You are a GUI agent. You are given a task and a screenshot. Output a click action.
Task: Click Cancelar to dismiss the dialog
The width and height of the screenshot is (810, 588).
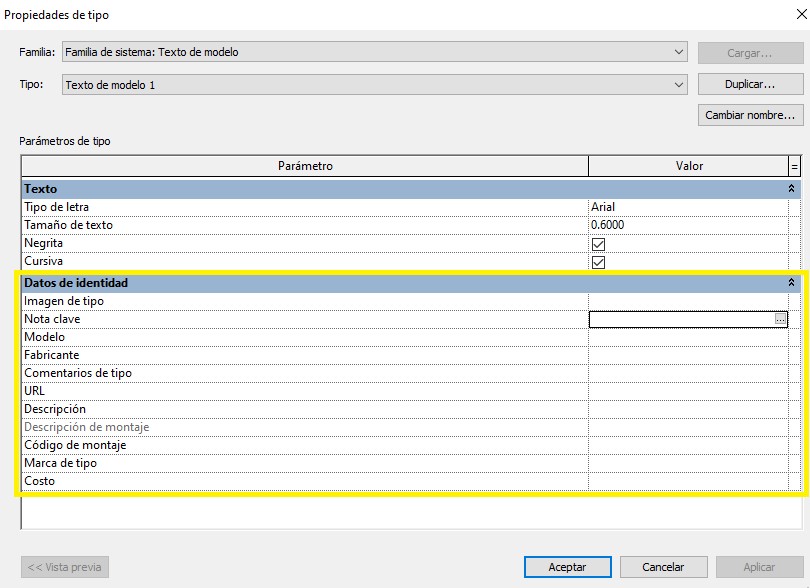coord(663,567)
